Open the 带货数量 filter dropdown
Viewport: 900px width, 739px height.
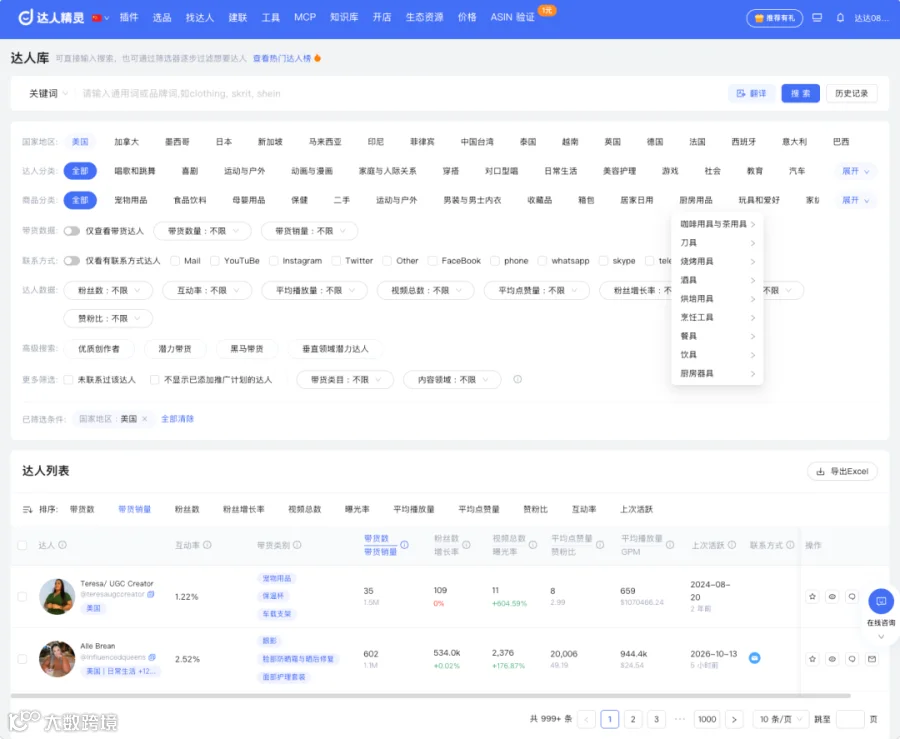point(203,231)
